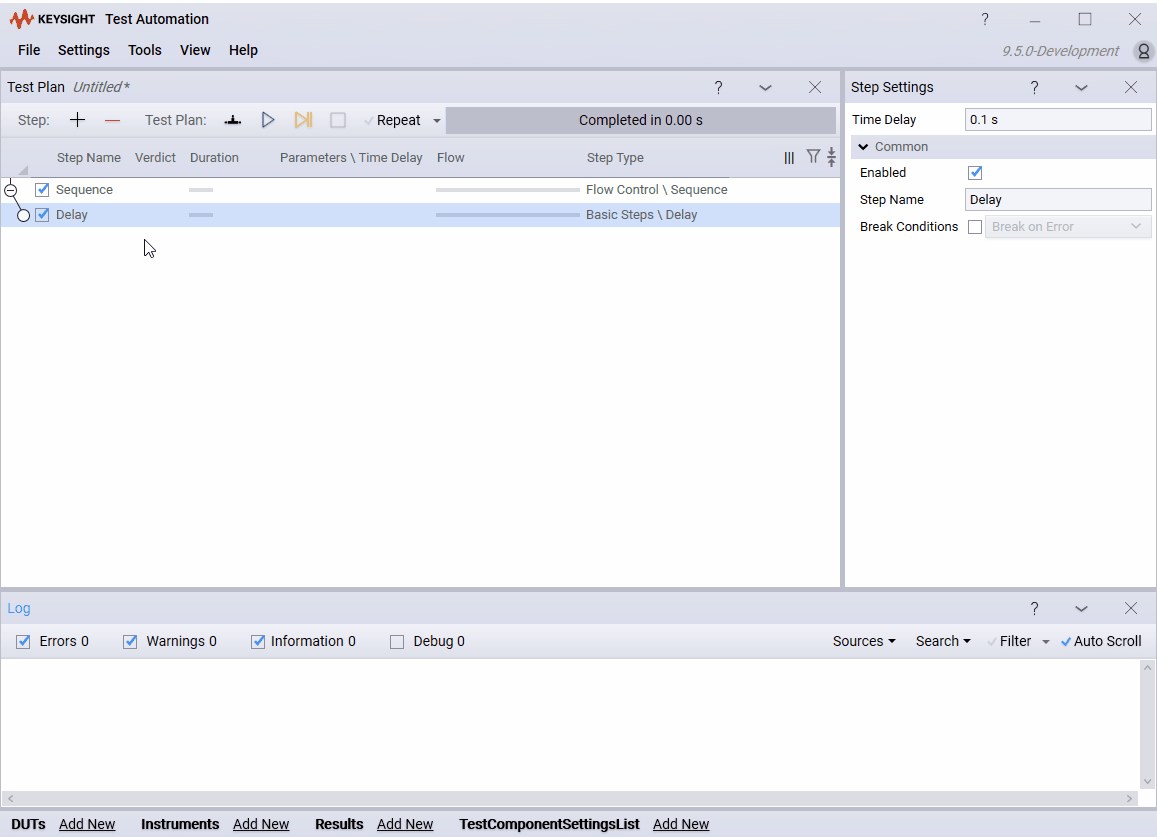Screen dimensions: 1157x837
Task: Close the Log panel
Action: point(1130,607)
